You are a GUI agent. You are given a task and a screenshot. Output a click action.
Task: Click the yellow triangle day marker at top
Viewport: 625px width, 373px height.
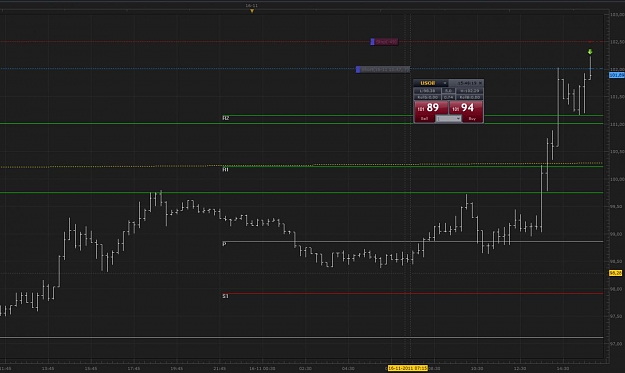click(252, 11)
